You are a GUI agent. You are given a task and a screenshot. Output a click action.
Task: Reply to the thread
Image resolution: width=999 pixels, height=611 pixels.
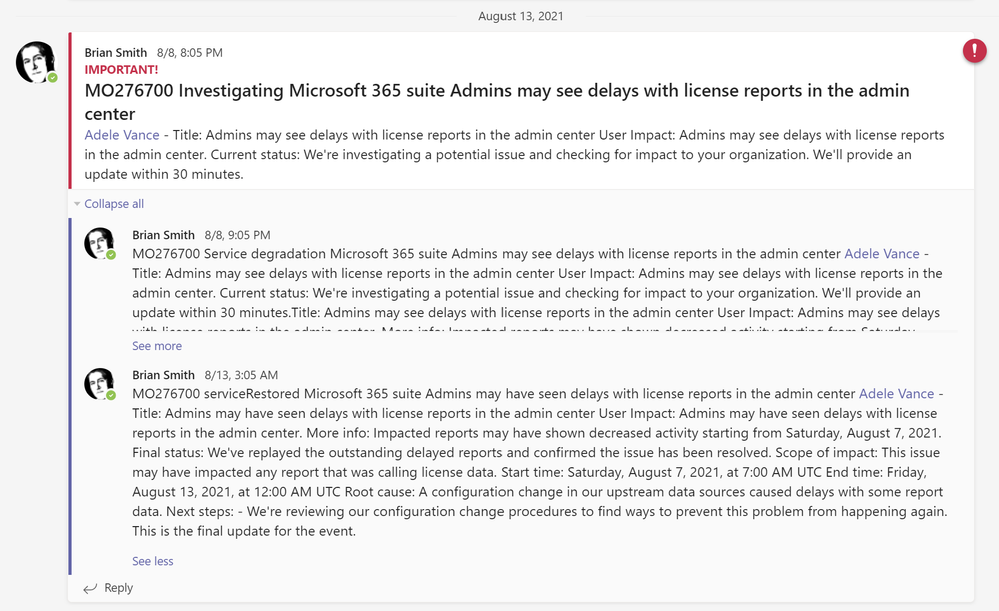click(108, 588)
